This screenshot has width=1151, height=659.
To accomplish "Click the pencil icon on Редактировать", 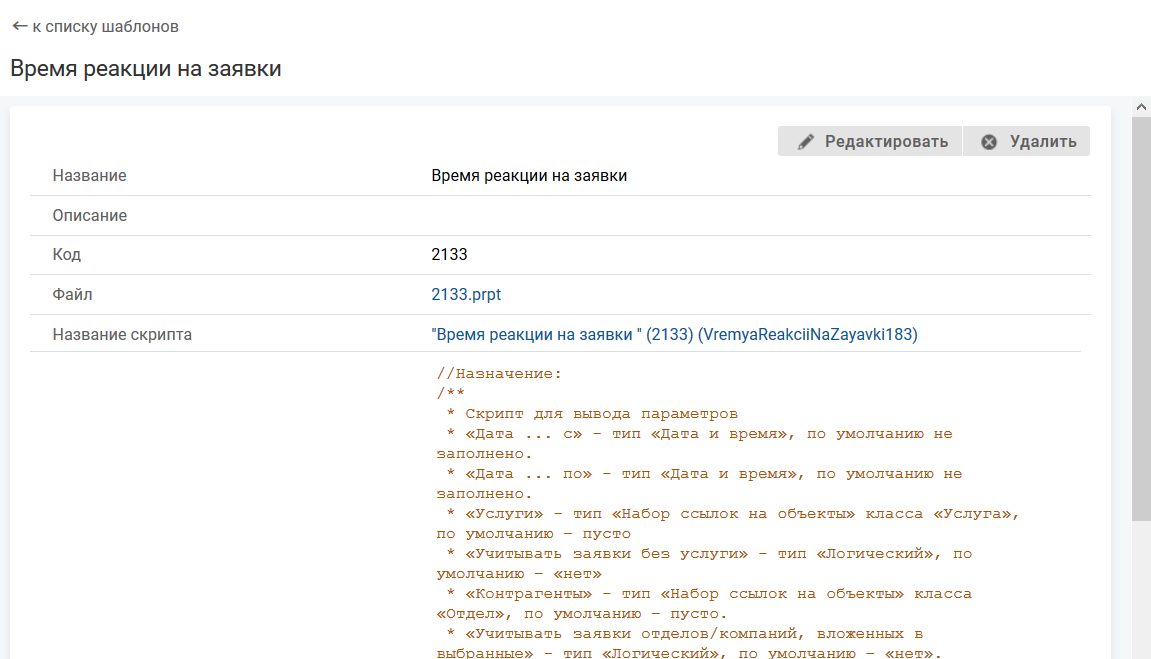I will tap(805, 142).
